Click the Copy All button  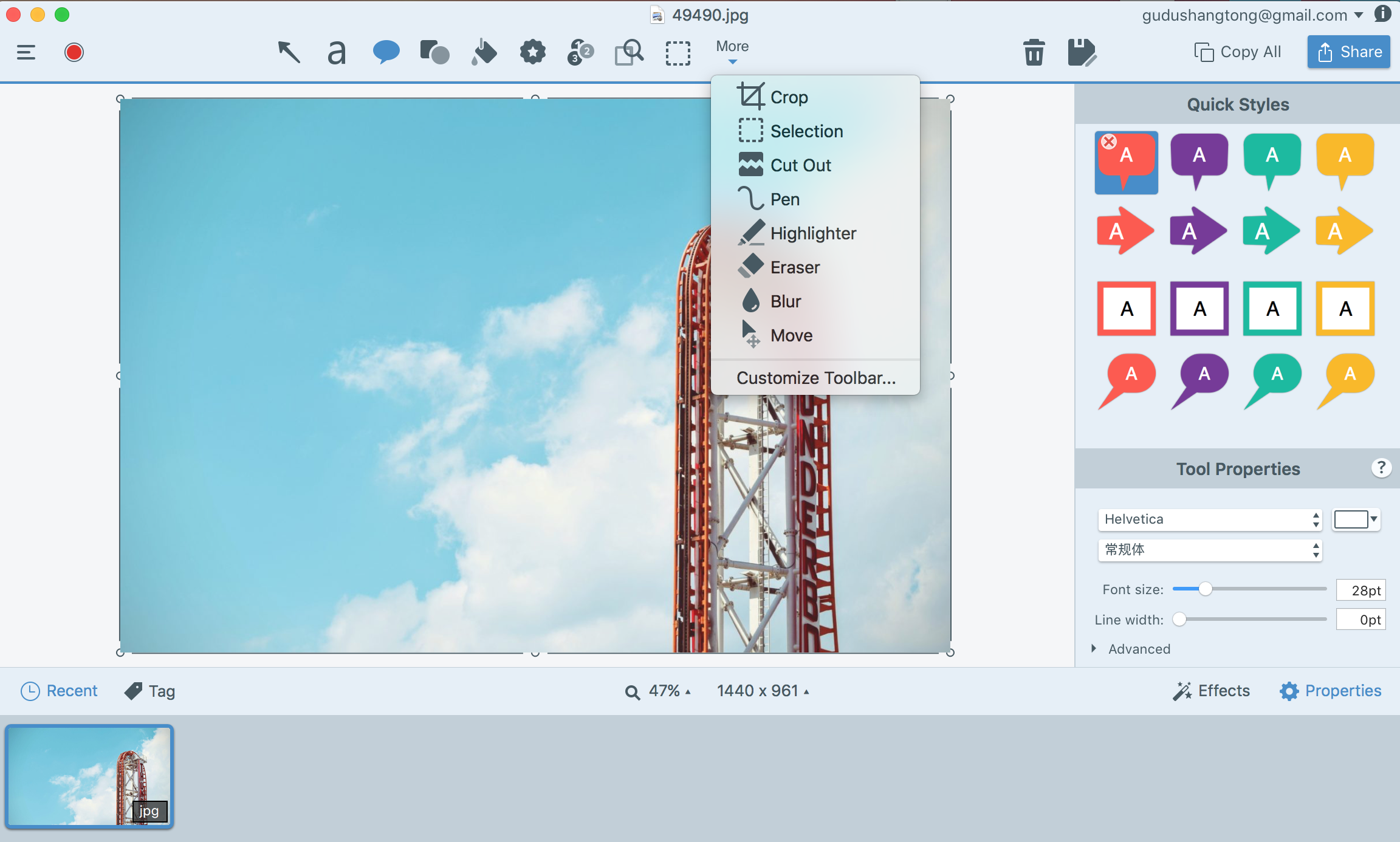coord(1237,52)
